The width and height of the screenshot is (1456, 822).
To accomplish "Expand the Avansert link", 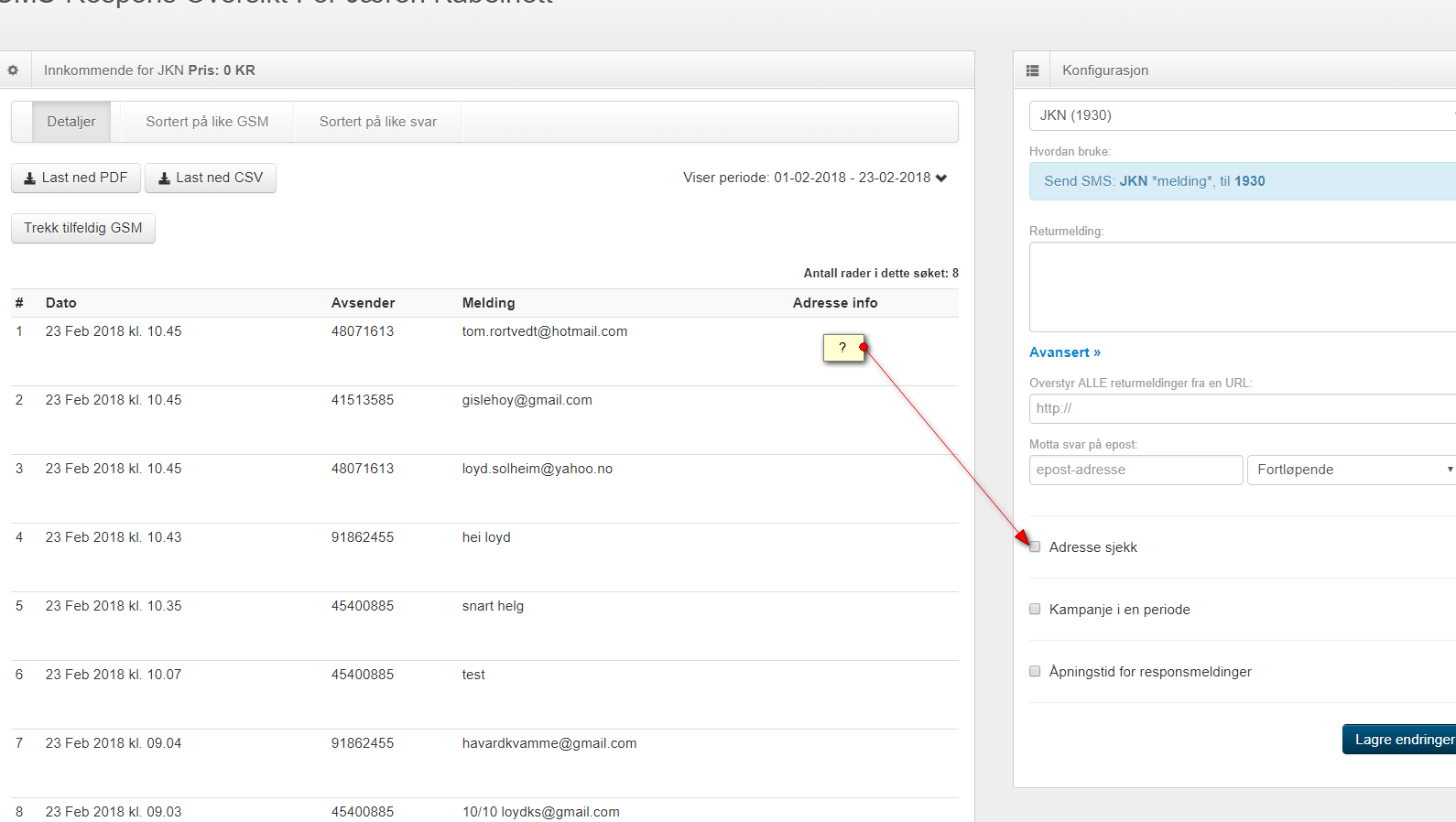I will tap(1064, 352).
